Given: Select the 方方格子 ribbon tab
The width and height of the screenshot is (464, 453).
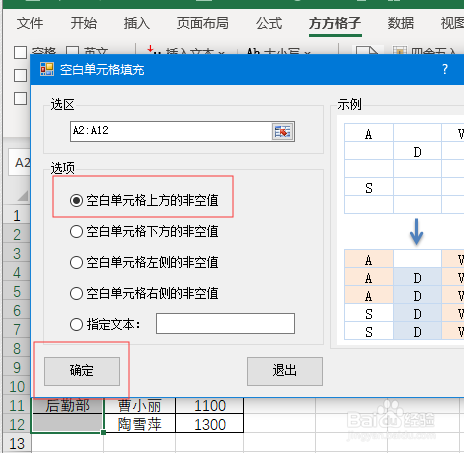Looking at the screenshot, I should [x=335, y=23].
